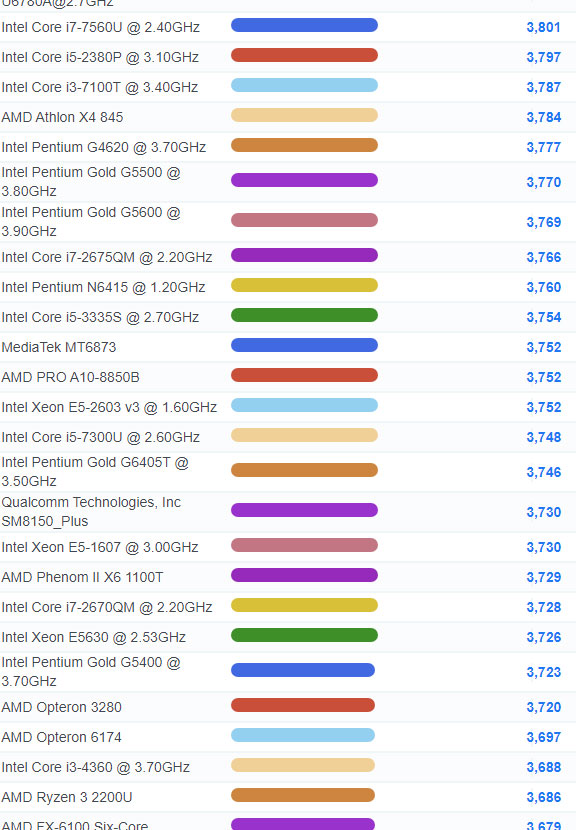The image size is (576, 830).
Task: Click the orange bar for AMD Ryzen 3 2200U
Action: pos(303,795)
